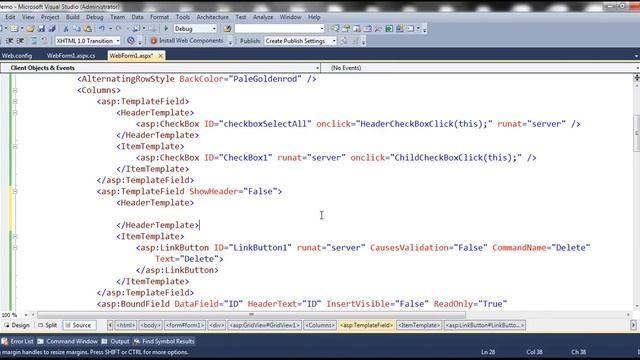The height and width of the screenshot is (360, 640).
Task: Switch to the WebForm1.aspx.cs tab
Action: pyautogui.click(x=71, y=56)
